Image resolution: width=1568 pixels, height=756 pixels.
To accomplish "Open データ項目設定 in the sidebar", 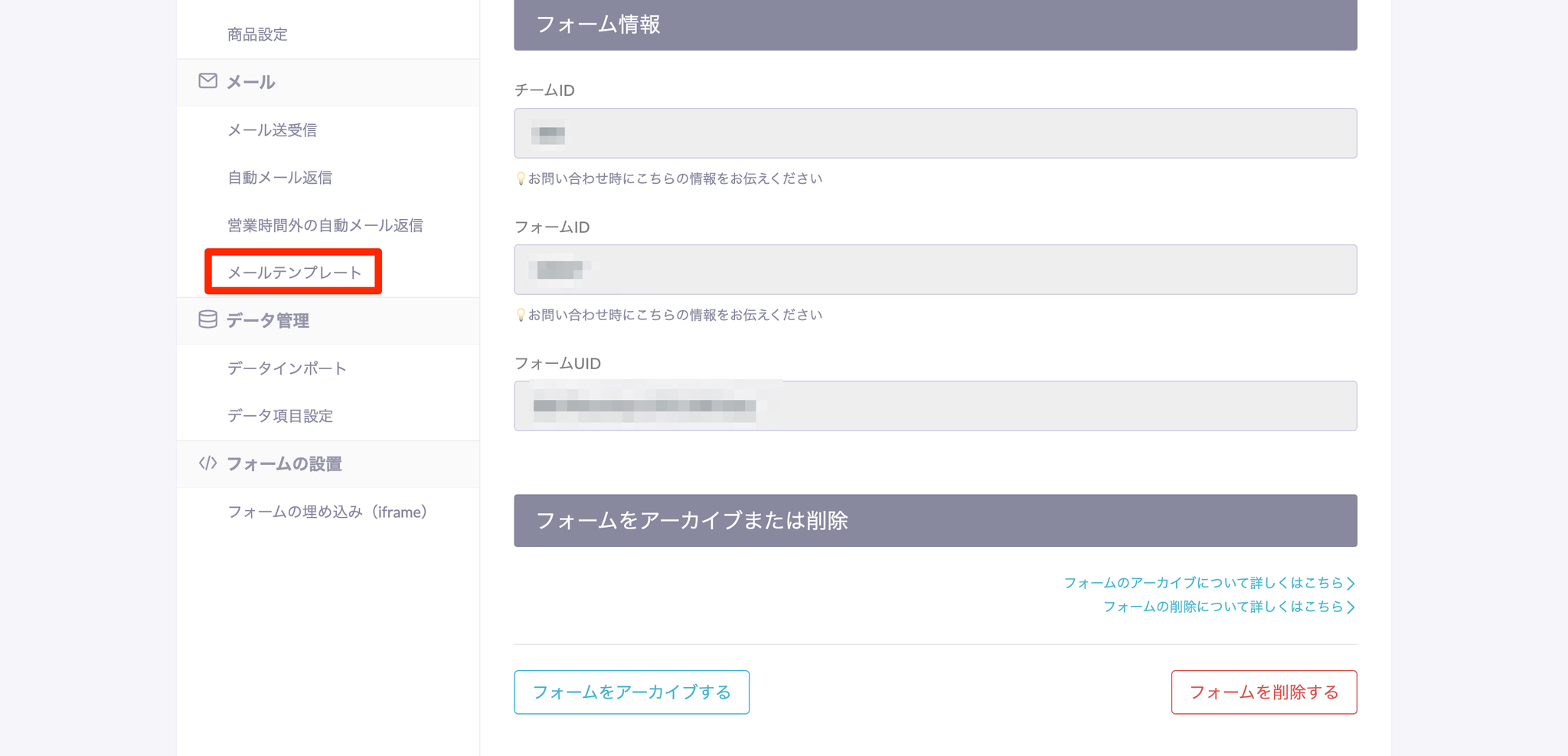I will point(279,416).
